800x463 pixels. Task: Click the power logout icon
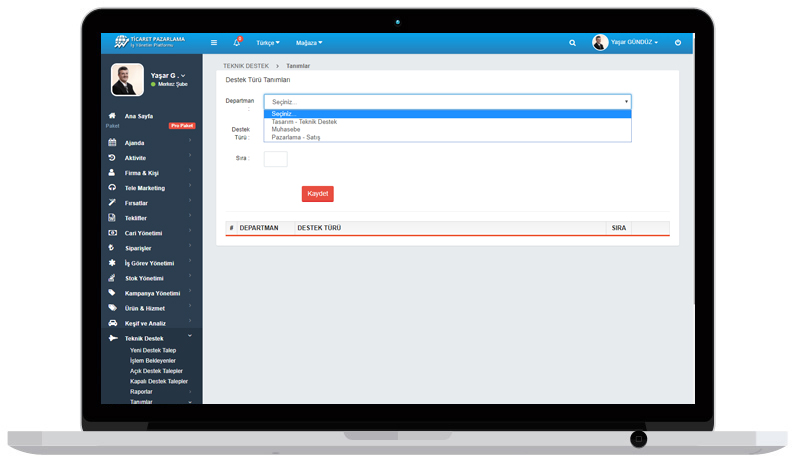[678, 43]
